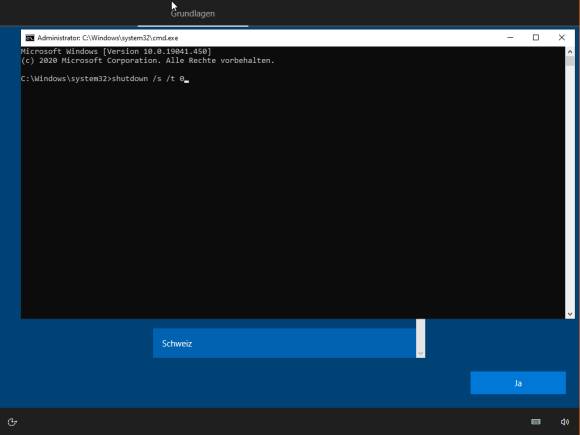This screenshot has width=580, height=435.
Task: Minimize the Administrator cmd.exe window
Action: (x=510, y=37)
